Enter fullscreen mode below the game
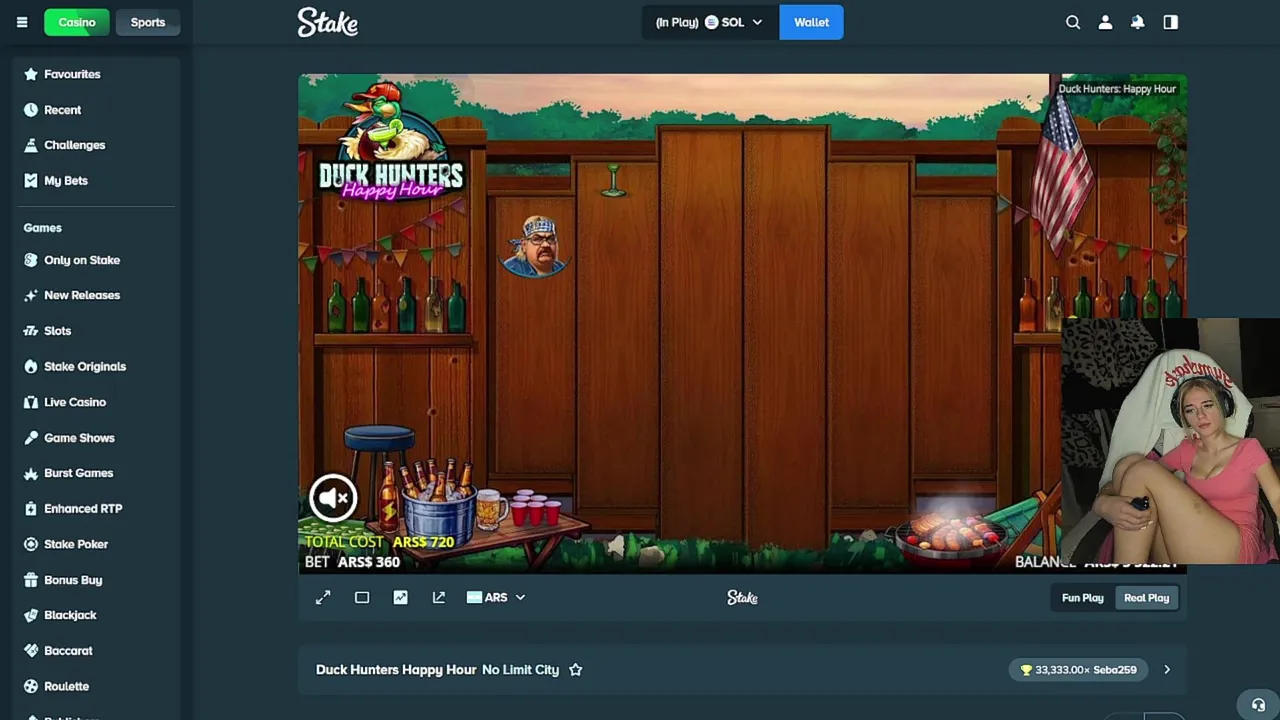This screenshot has height=720, width=1280. (323, 597)
